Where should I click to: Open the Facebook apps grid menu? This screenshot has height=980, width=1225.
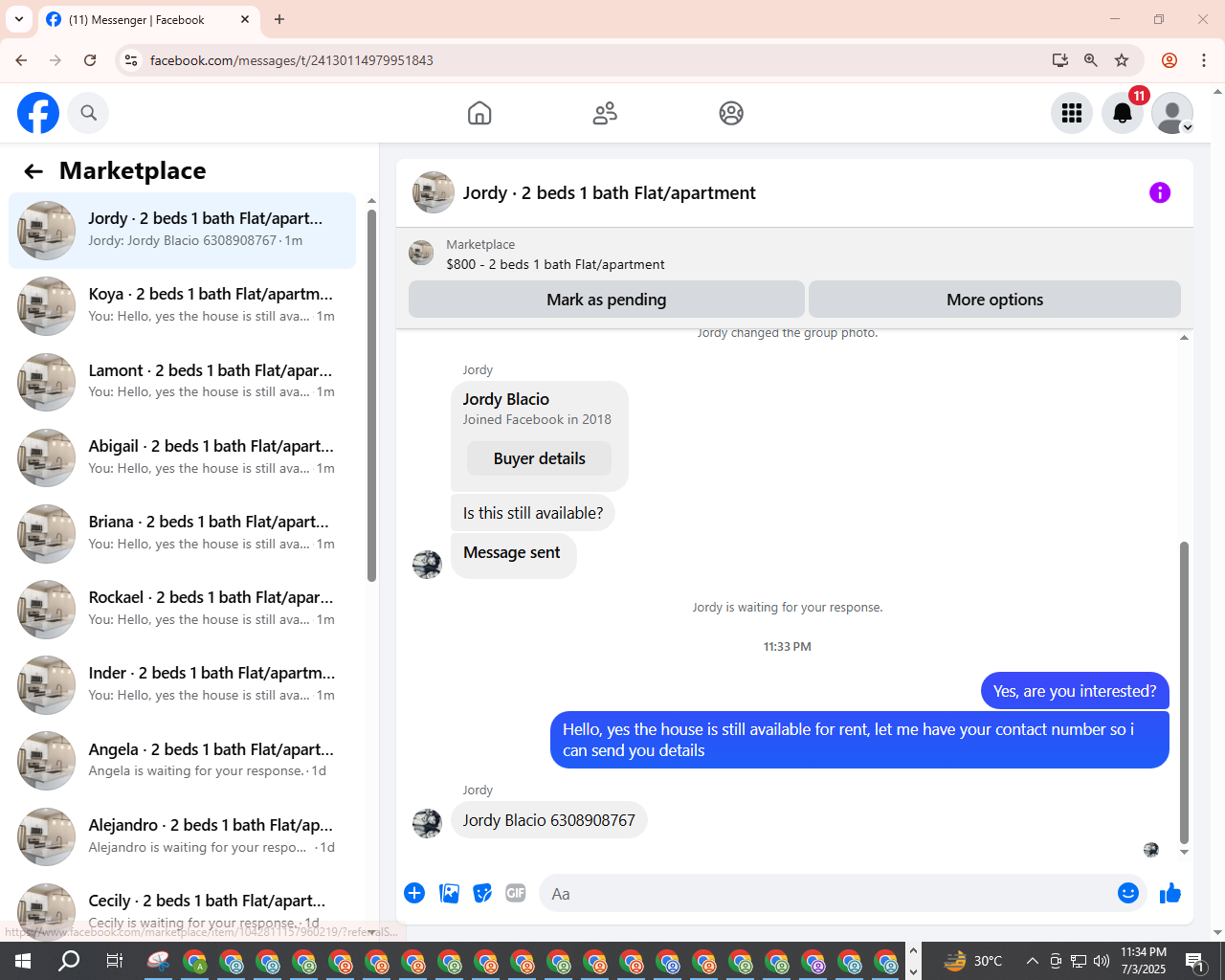(1072, 113)
